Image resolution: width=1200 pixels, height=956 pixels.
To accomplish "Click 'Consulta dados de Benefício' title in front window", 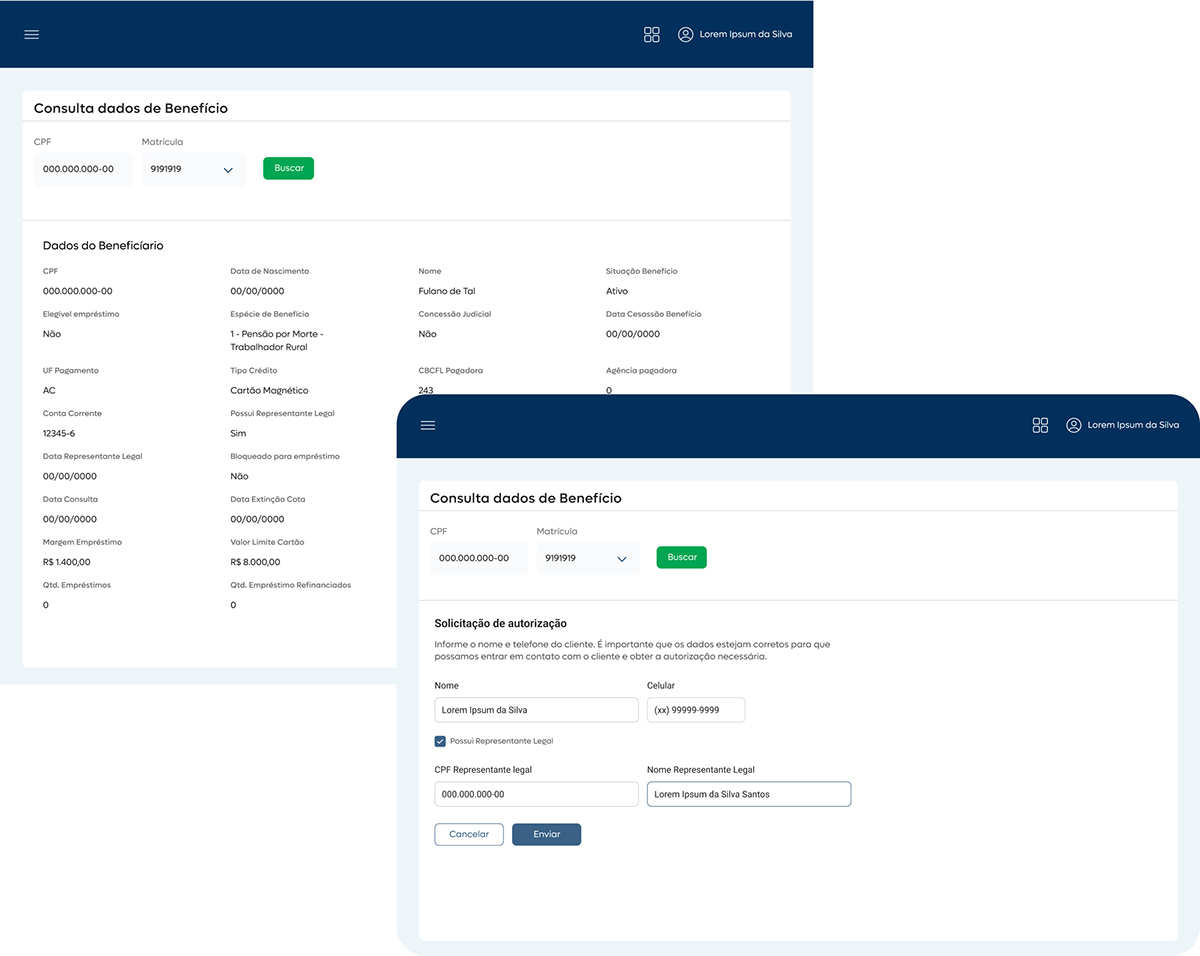I will 526,497.
